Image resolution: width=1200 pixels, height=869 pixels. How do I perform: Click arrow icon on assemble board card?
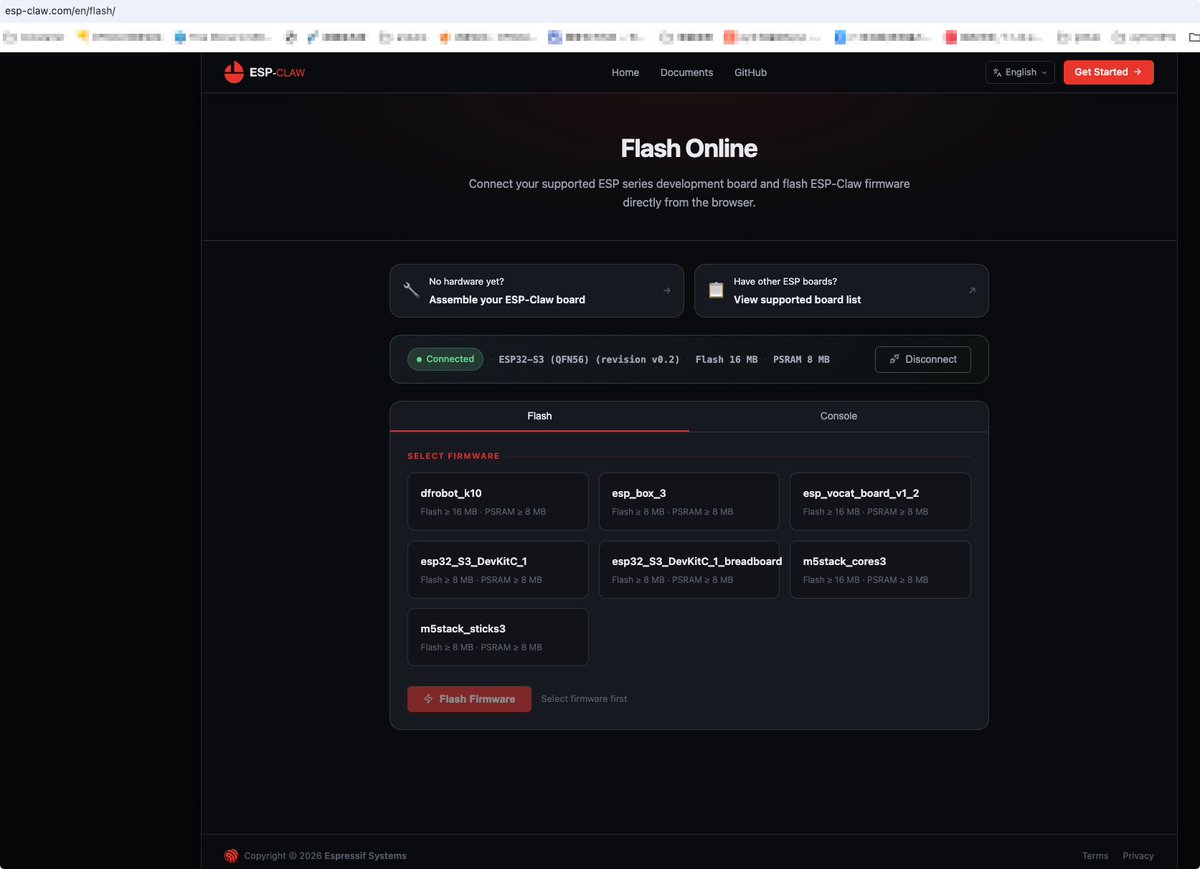tap(666, 291)
